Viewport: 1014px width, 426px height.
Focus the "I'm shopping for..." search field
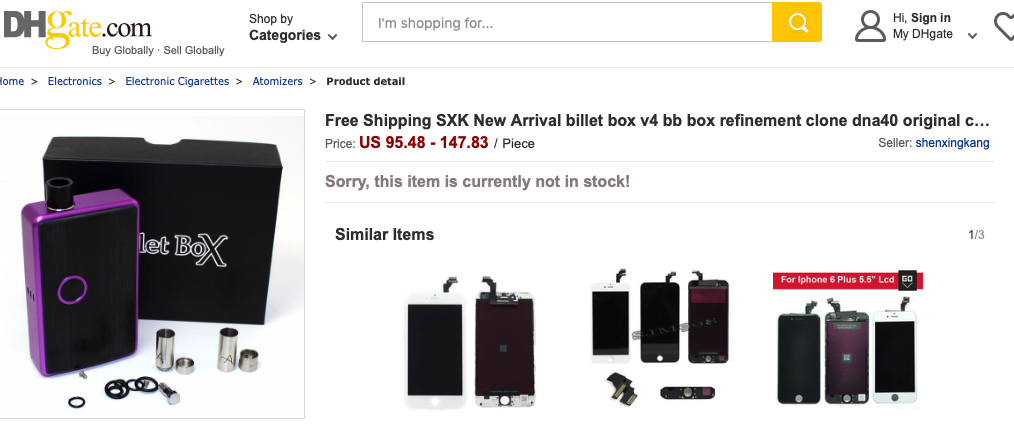pos(567,22)
